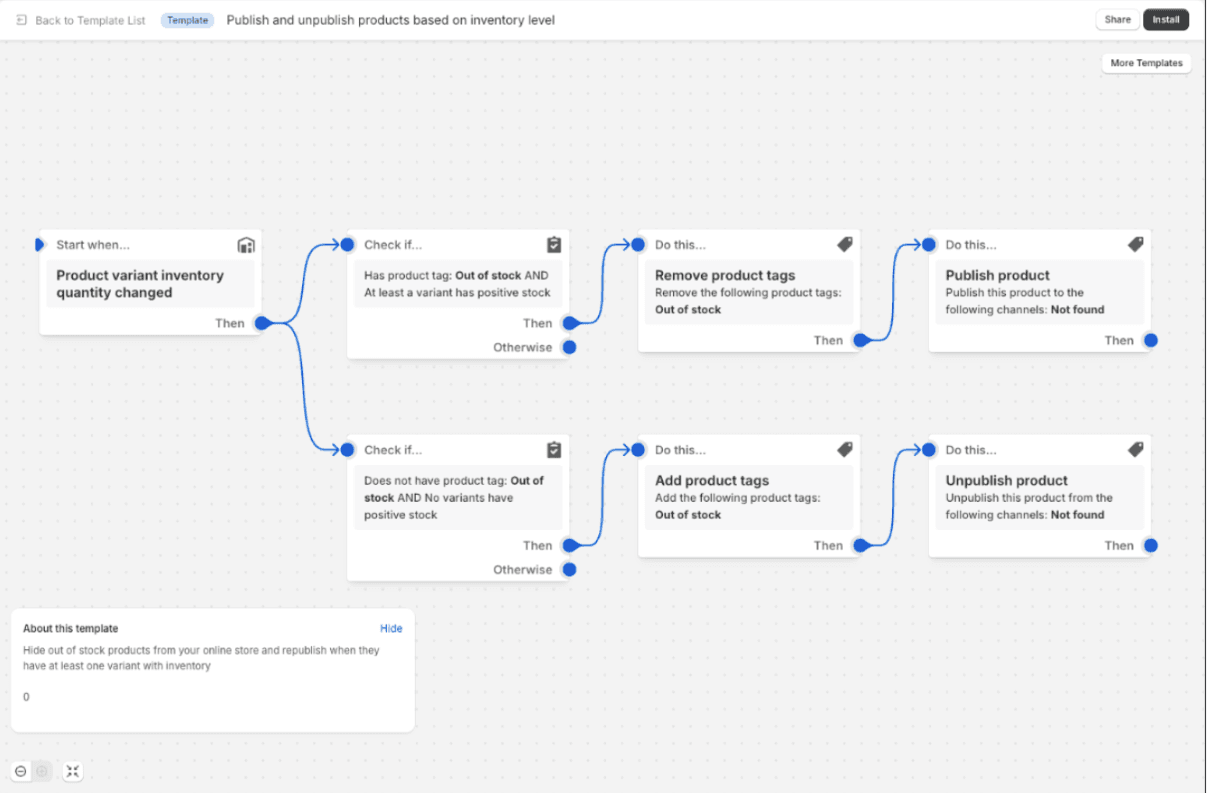Go back to Template List
Viewport: 1207px width, 793px height.
click(x=90, y=20)
